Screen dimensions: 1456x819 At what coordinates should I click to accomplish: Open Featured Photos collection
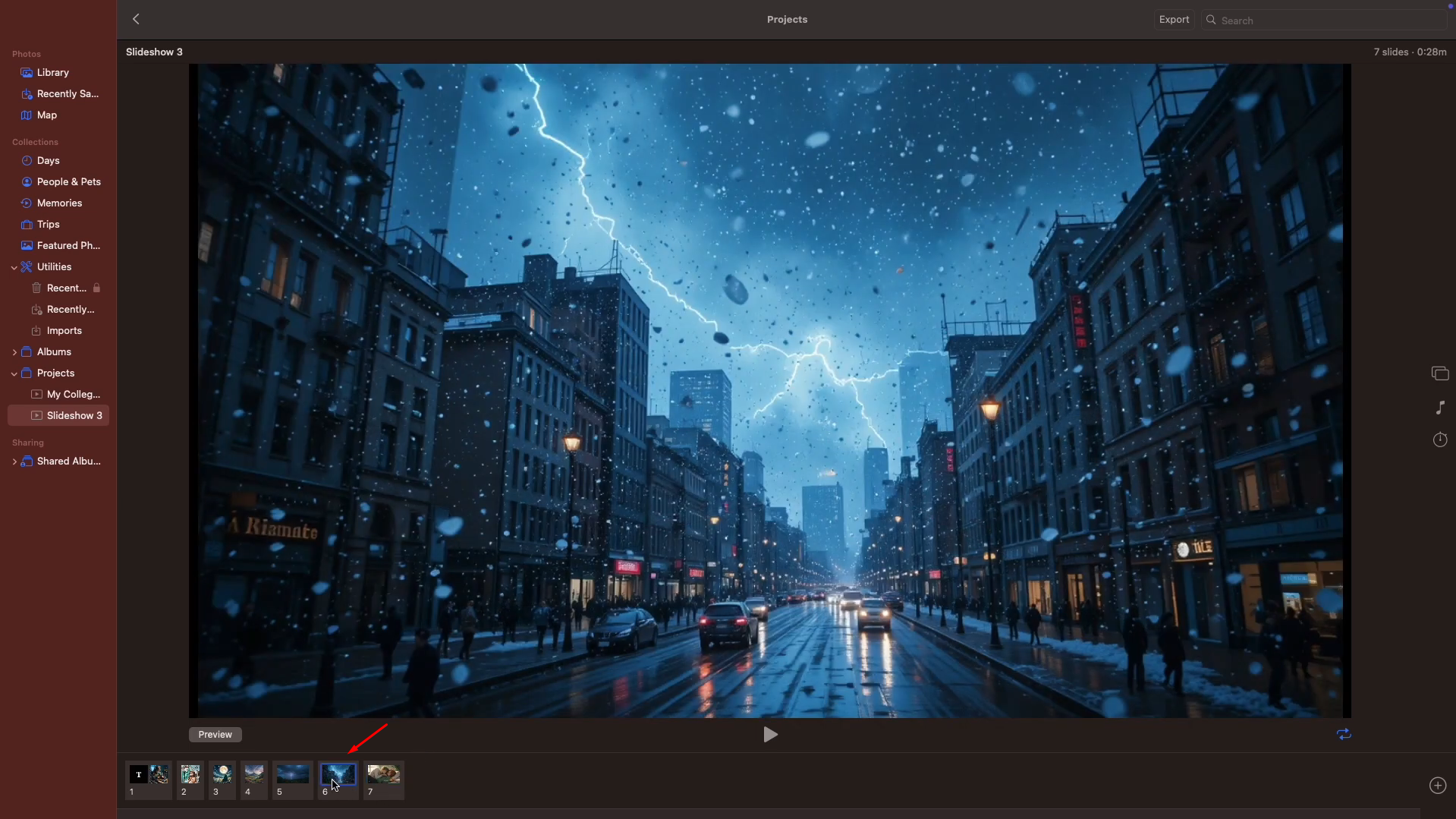point(58,246)
